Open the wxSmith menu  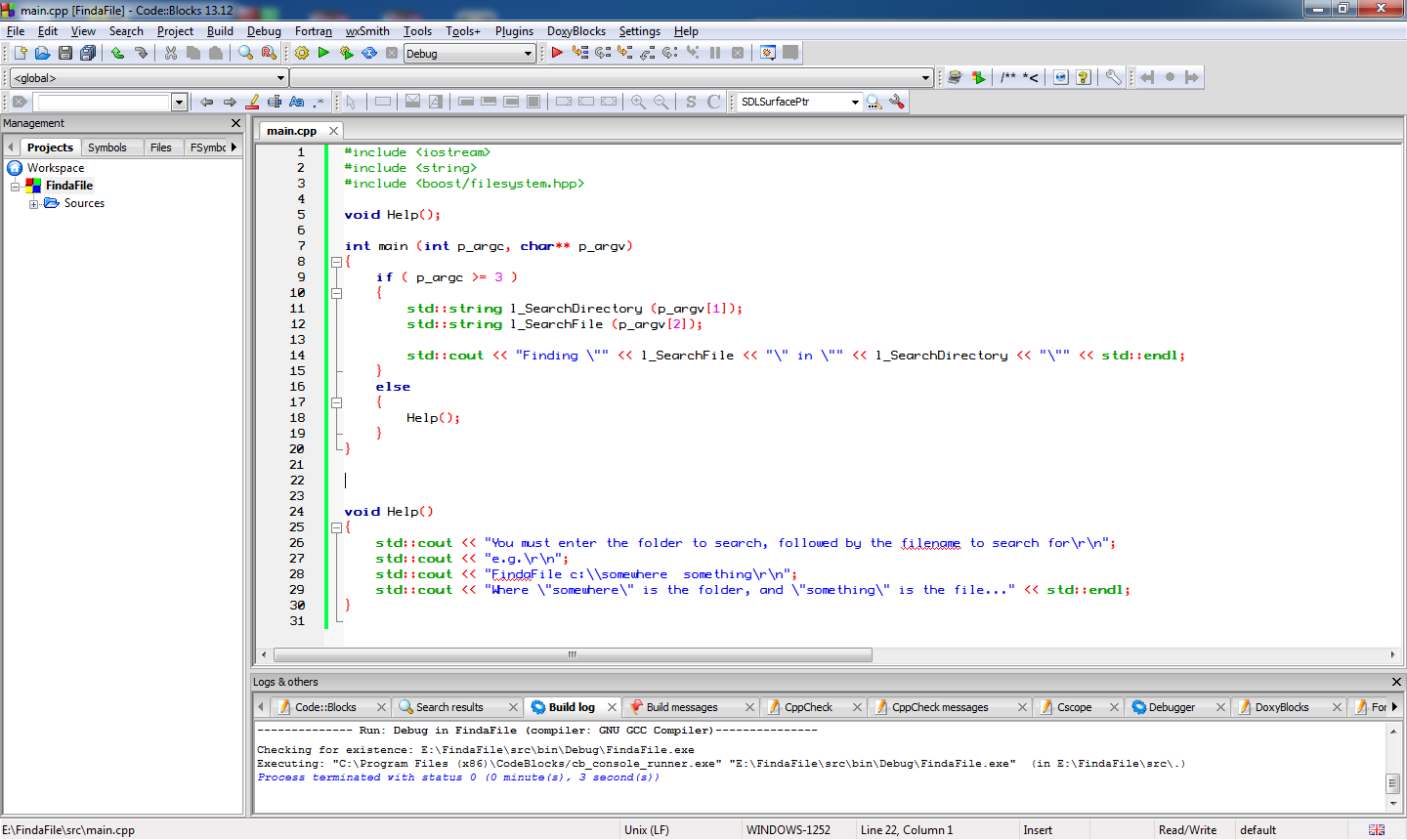point(367,31)
